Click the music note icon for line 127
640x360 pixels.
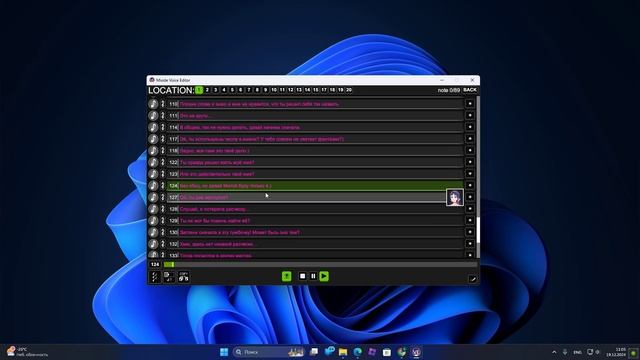153,197
